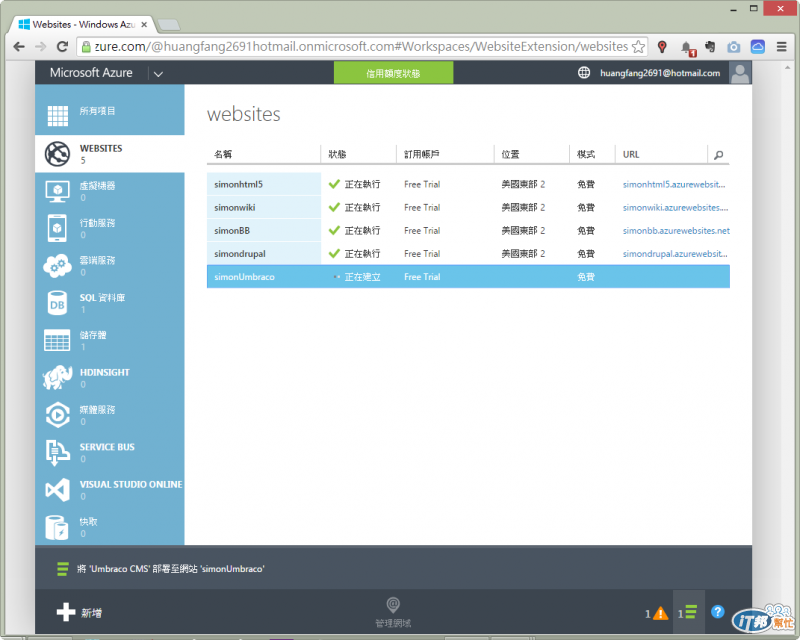Select the simonBB website name

[x=232, y=231]
